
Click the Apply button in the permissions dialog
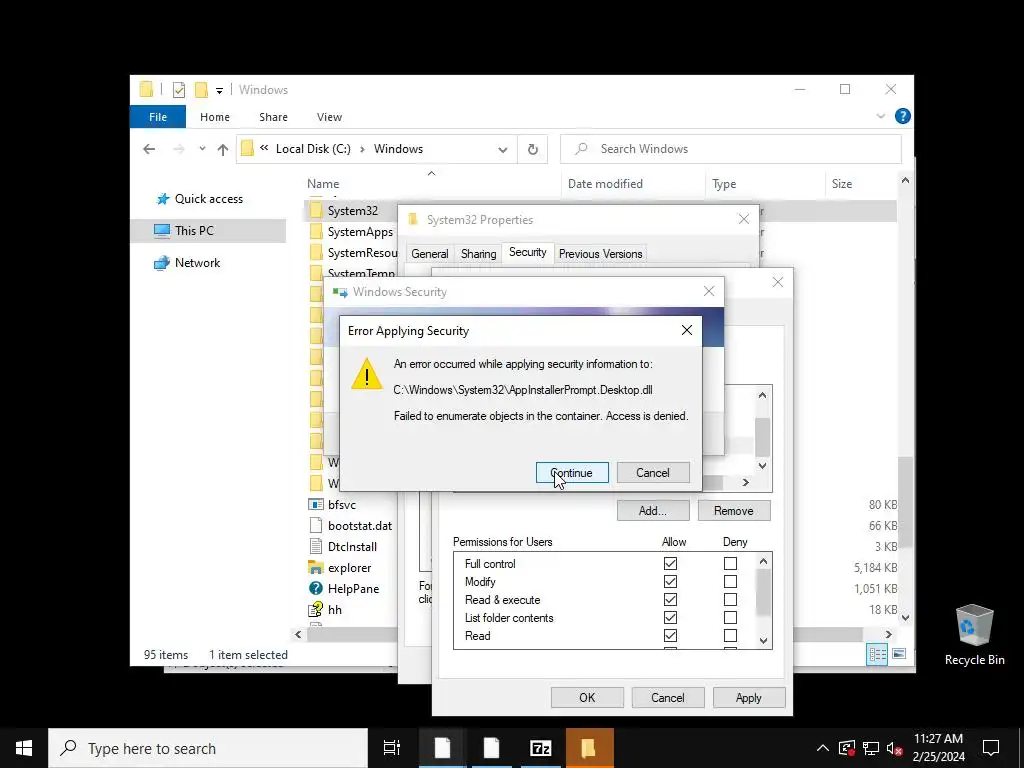748,697
